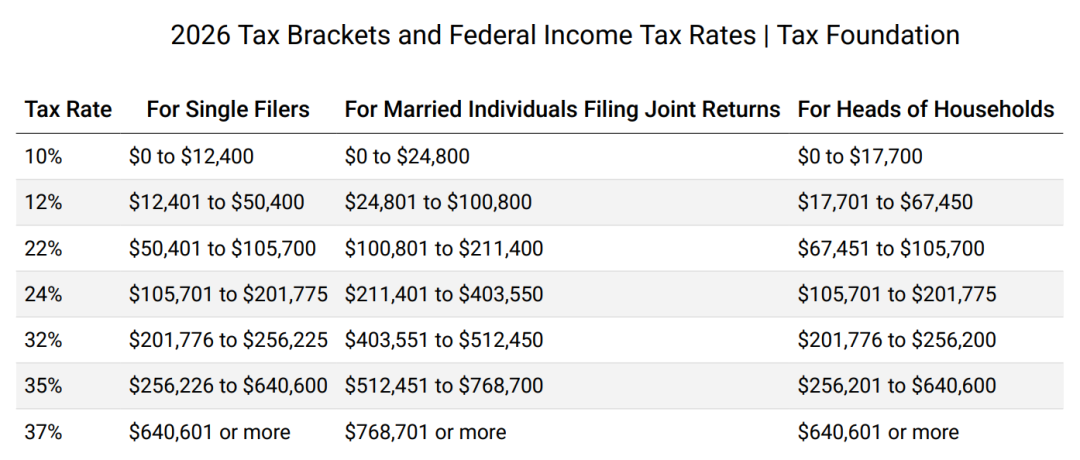Select the $12,401 to $50,400 cell
1080x460 pixels.
coord(216,202)
